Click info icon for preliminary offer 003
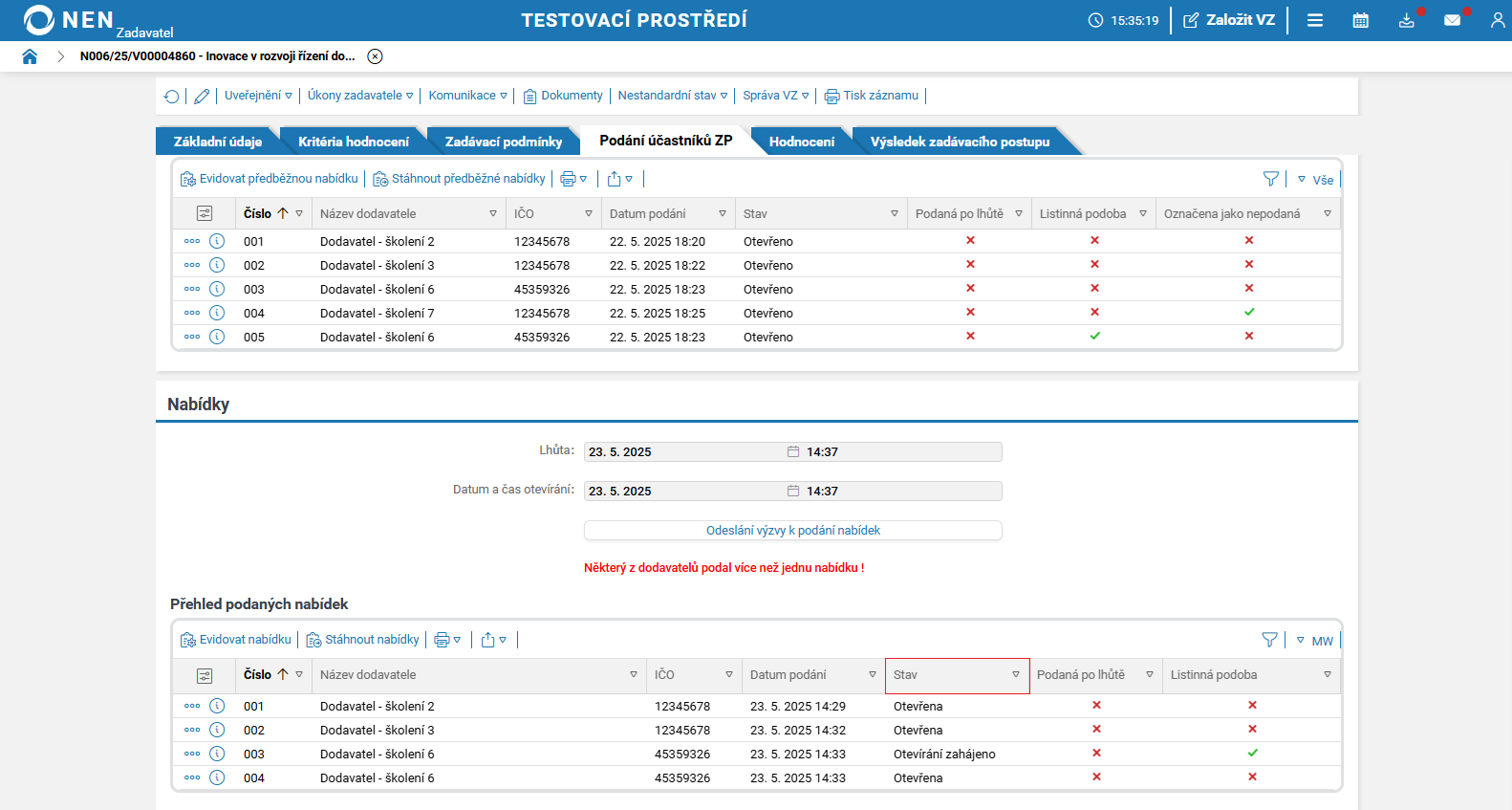This screenshot has height=810, width=1512. point(217,289)
